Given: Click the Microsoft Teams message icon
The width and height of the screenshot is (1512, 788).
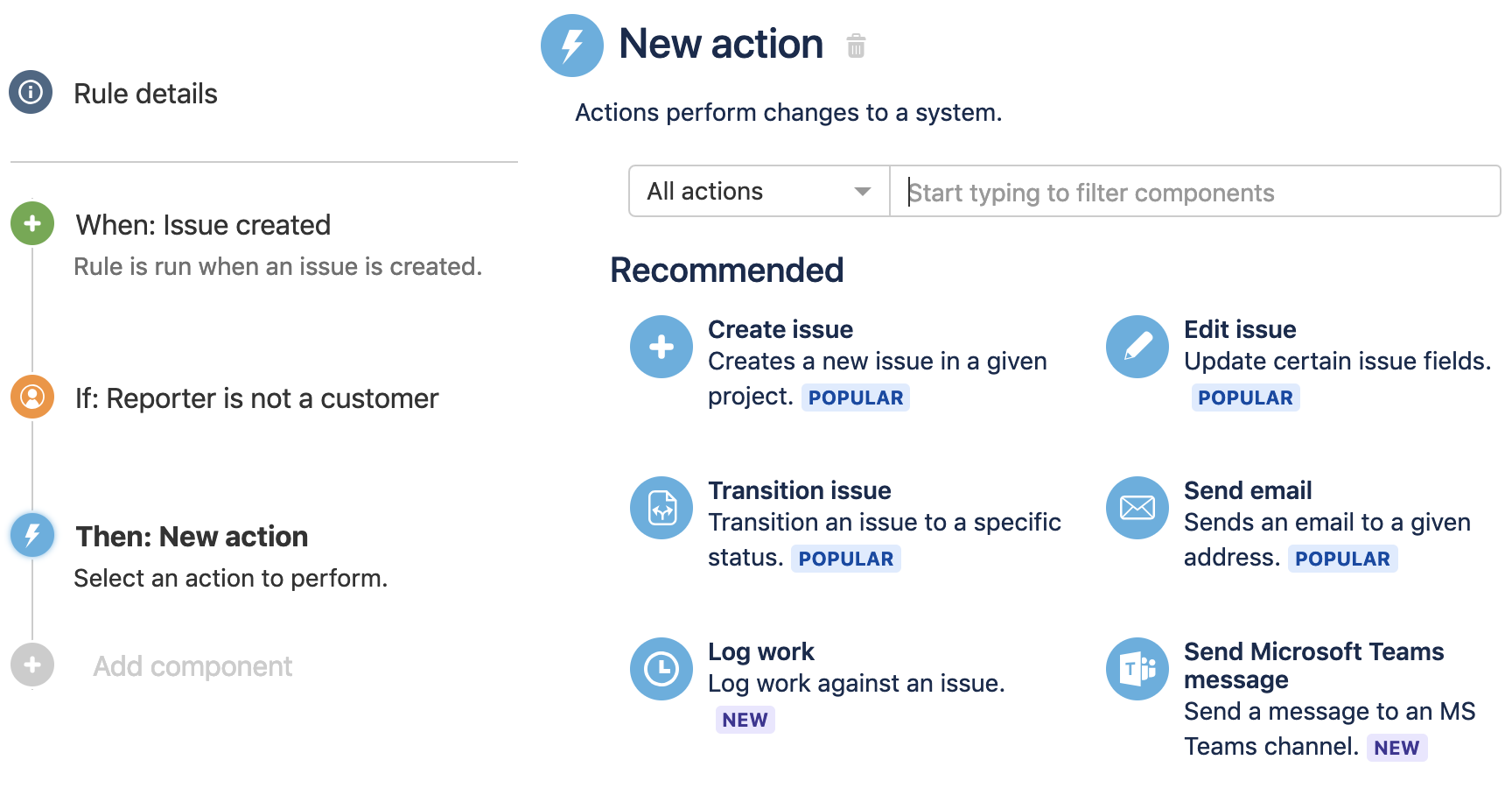Looking at the screenshot, I should (1137, 669).
